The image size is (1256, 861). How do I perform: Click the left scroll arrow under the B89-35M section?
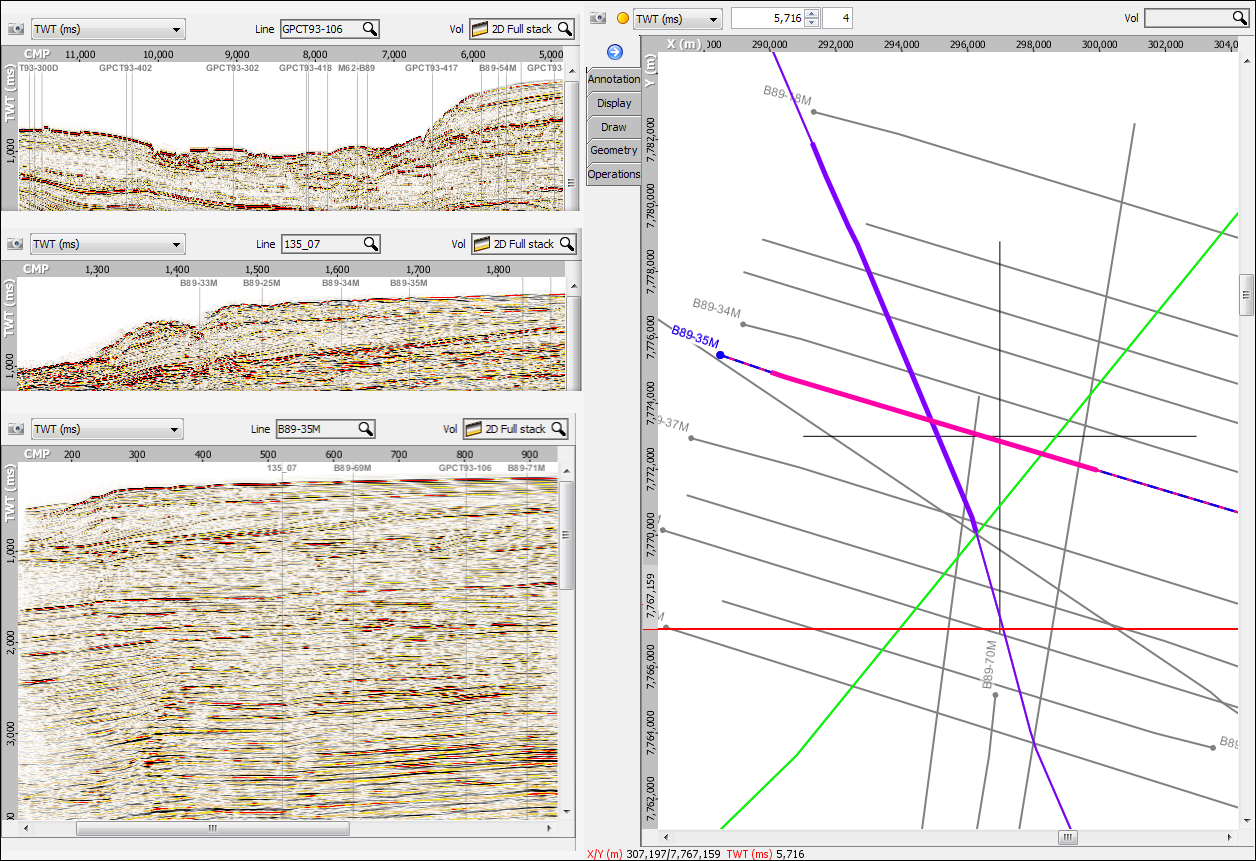(24, 829)
